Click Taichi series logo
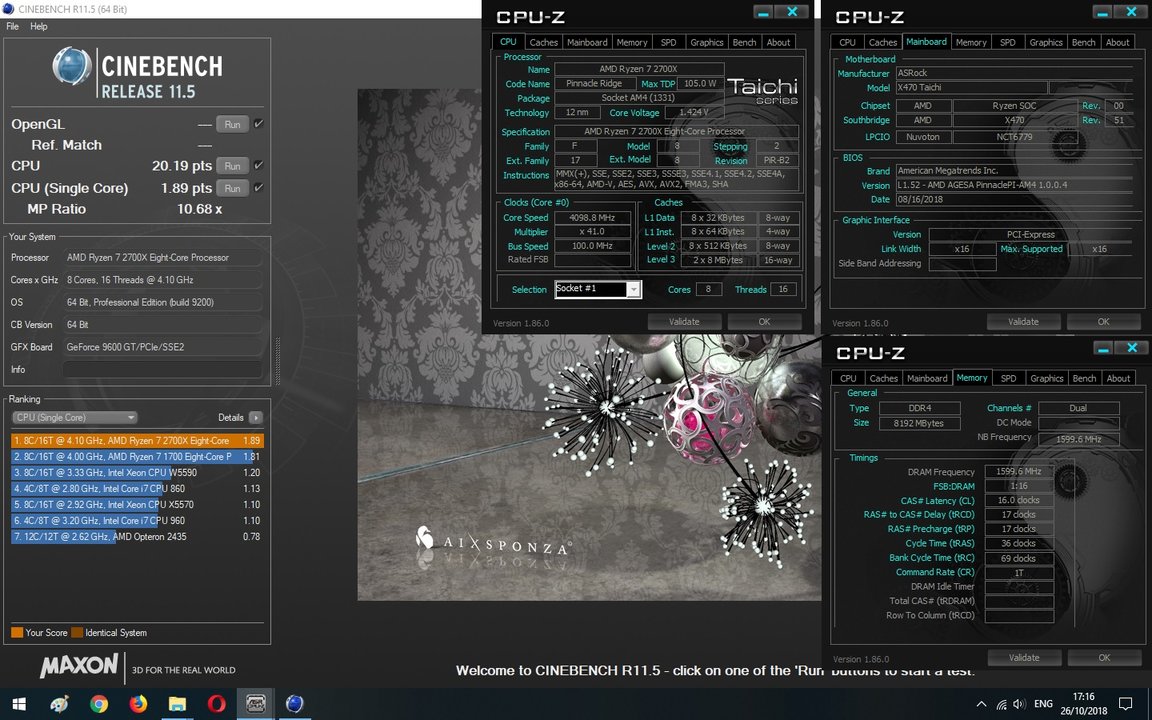 tap(762, 91)
